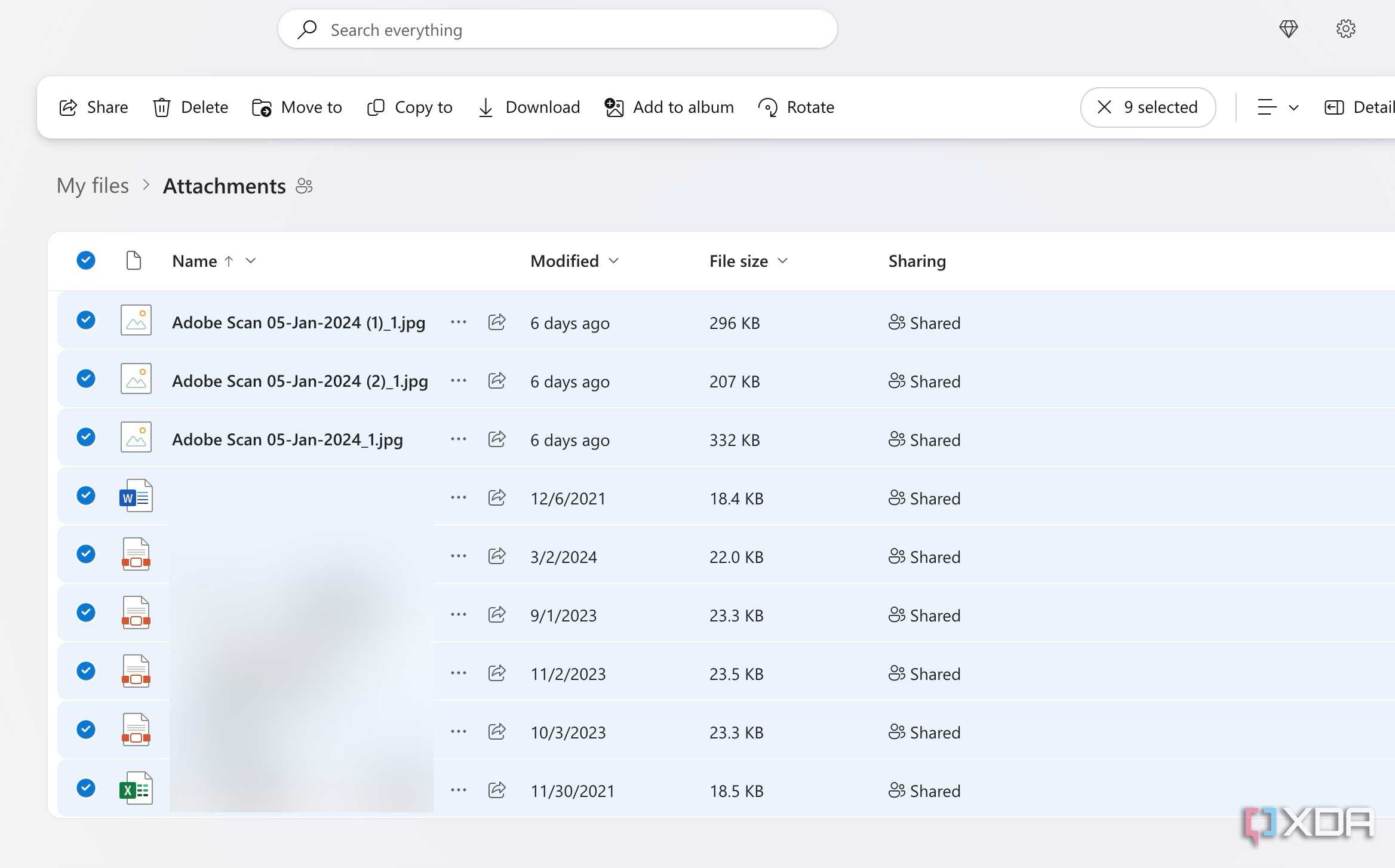Click the file type column header icon
This screenshot has height=868, width=1395.
tap(134, 260)
